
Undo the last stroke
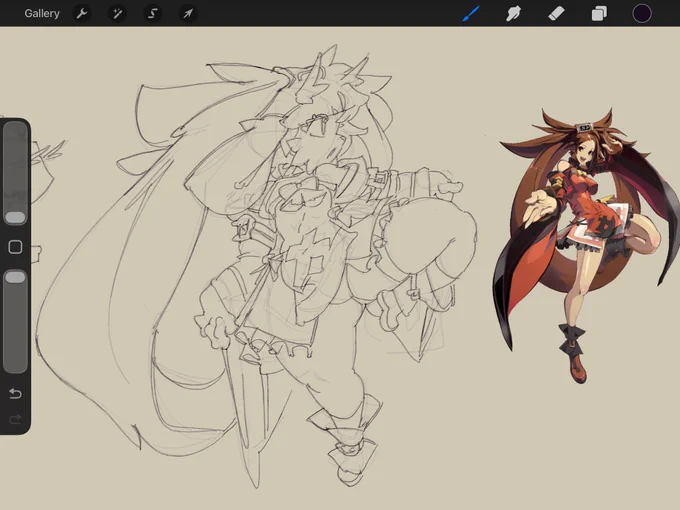click(x=15, y=394)
